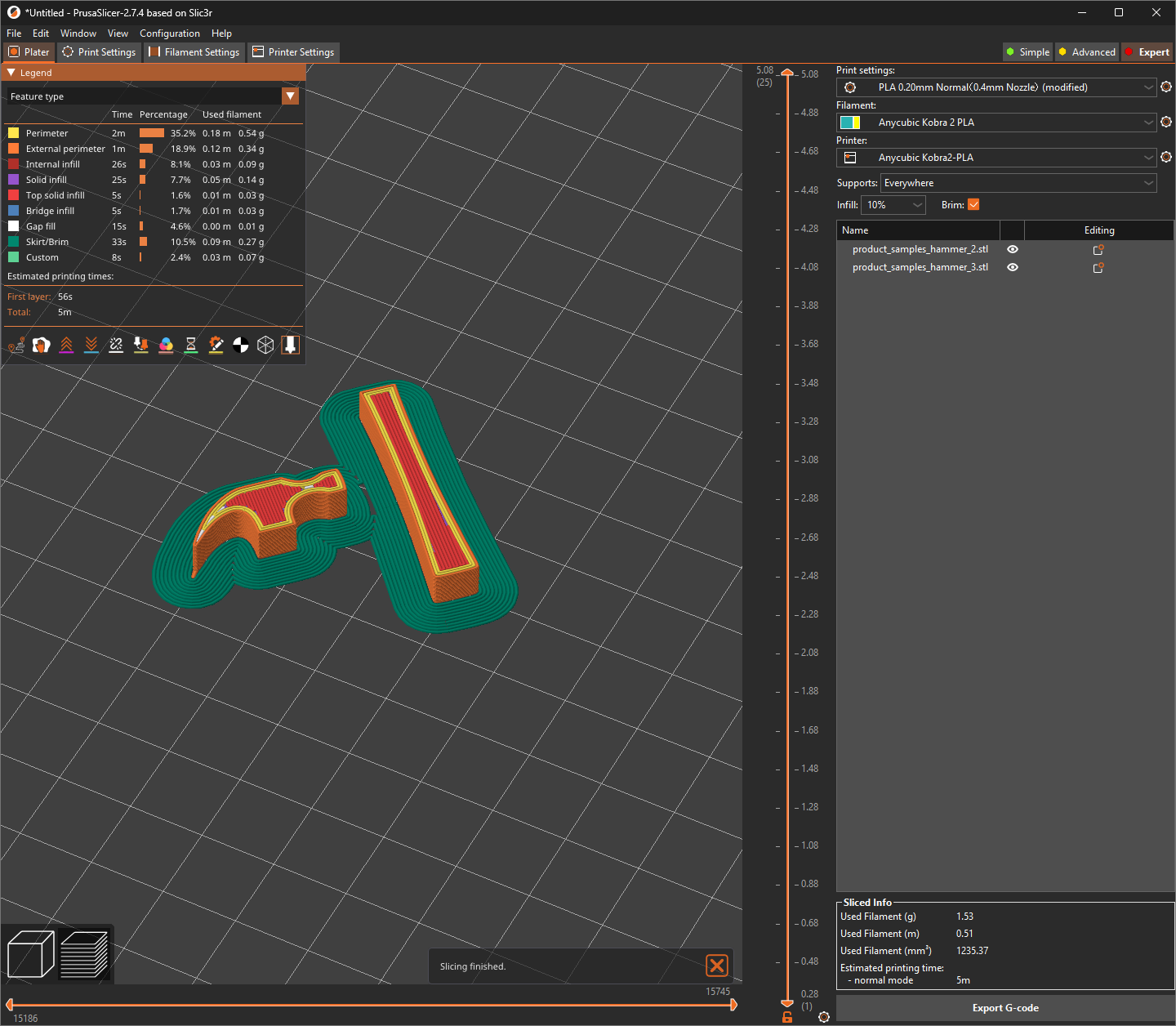This screenshot has height=1026, width=1176.
Task: Toggle Travel moves visibility icon
Action: [x=16, y=345]
